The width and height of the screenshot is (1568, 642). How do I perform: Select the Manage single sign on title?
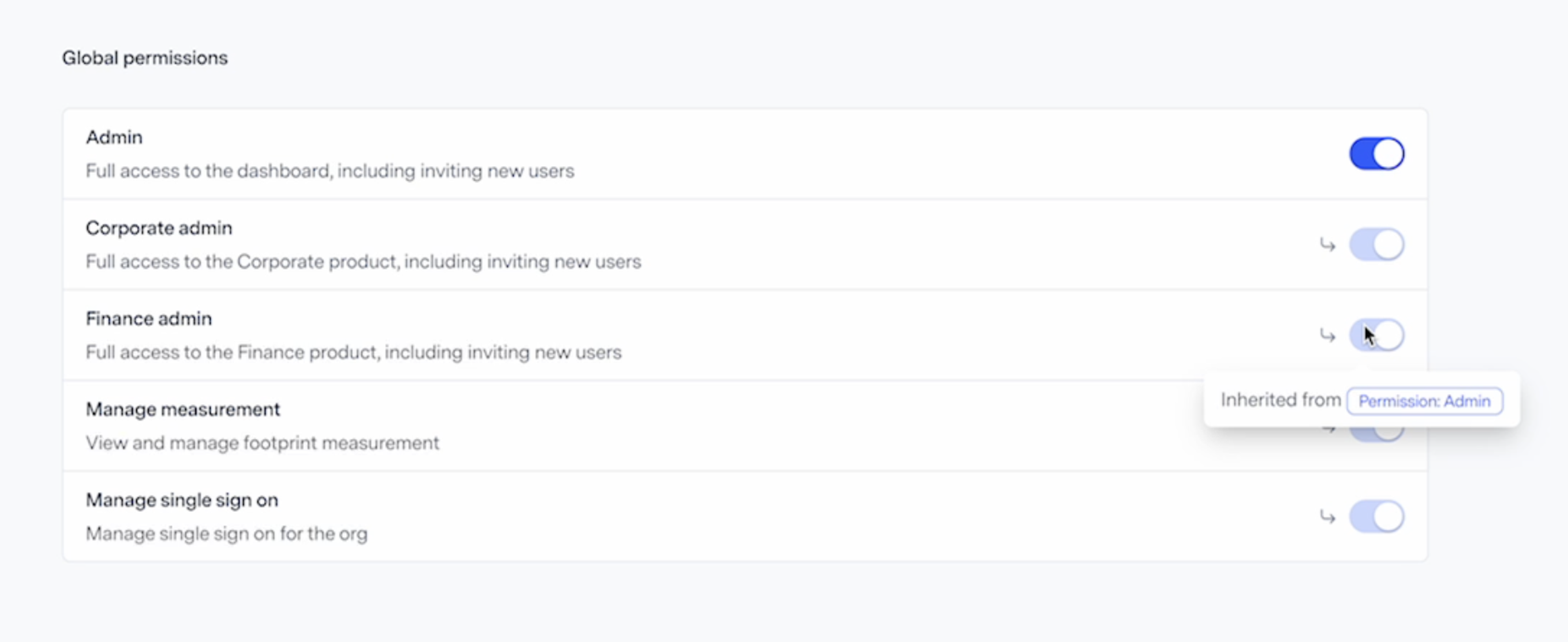181,500
